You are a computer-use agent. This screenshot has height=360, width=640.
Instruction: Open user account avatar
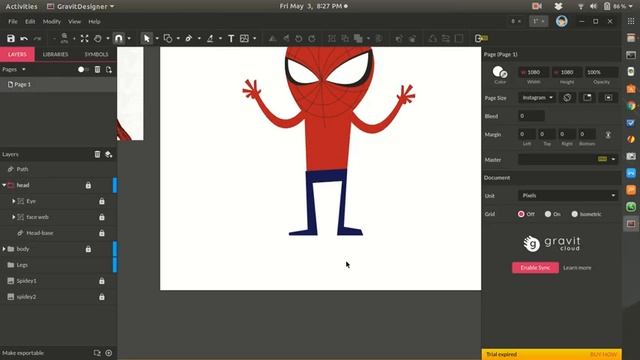pyautogui.click(x=562, y=21)
